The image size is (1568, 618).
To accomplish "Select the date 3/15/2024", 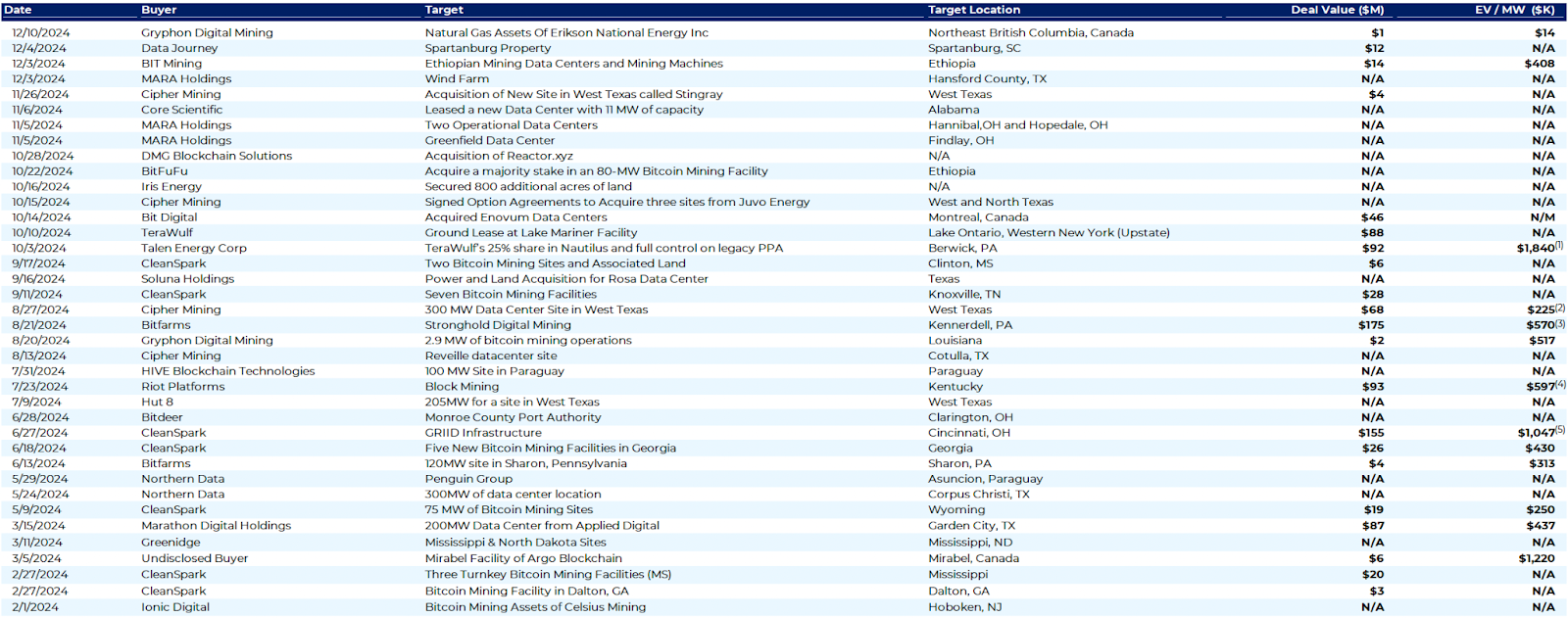I will pos(37,526).
